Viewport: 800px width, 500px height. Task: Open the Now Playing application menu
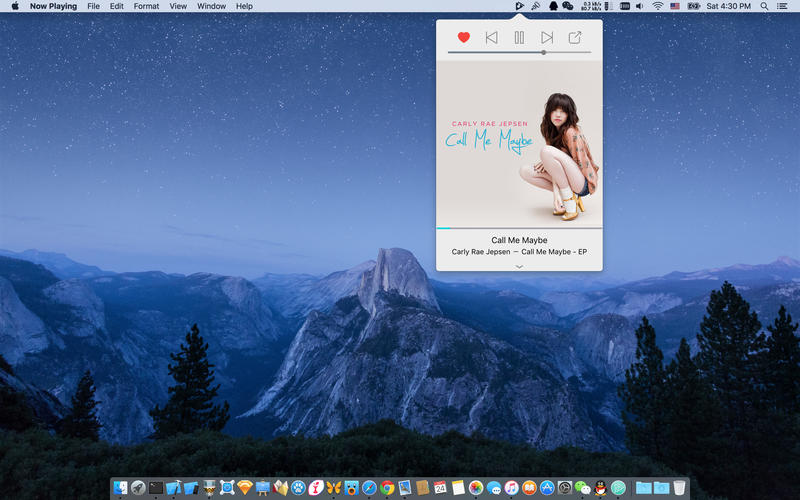coord(54,6)
